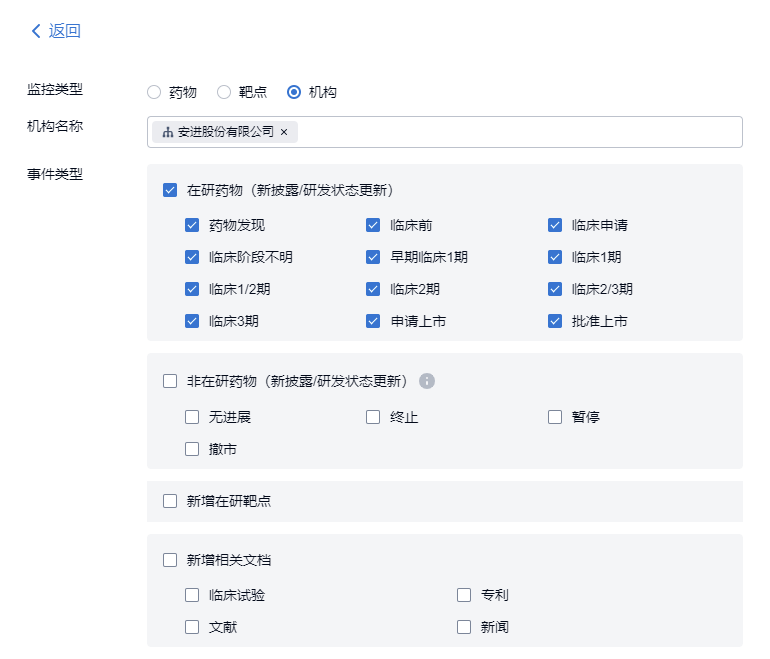This screenshot has height=659, width=770.
Task: Select the 药物 radio button
Action: (154, 92)
